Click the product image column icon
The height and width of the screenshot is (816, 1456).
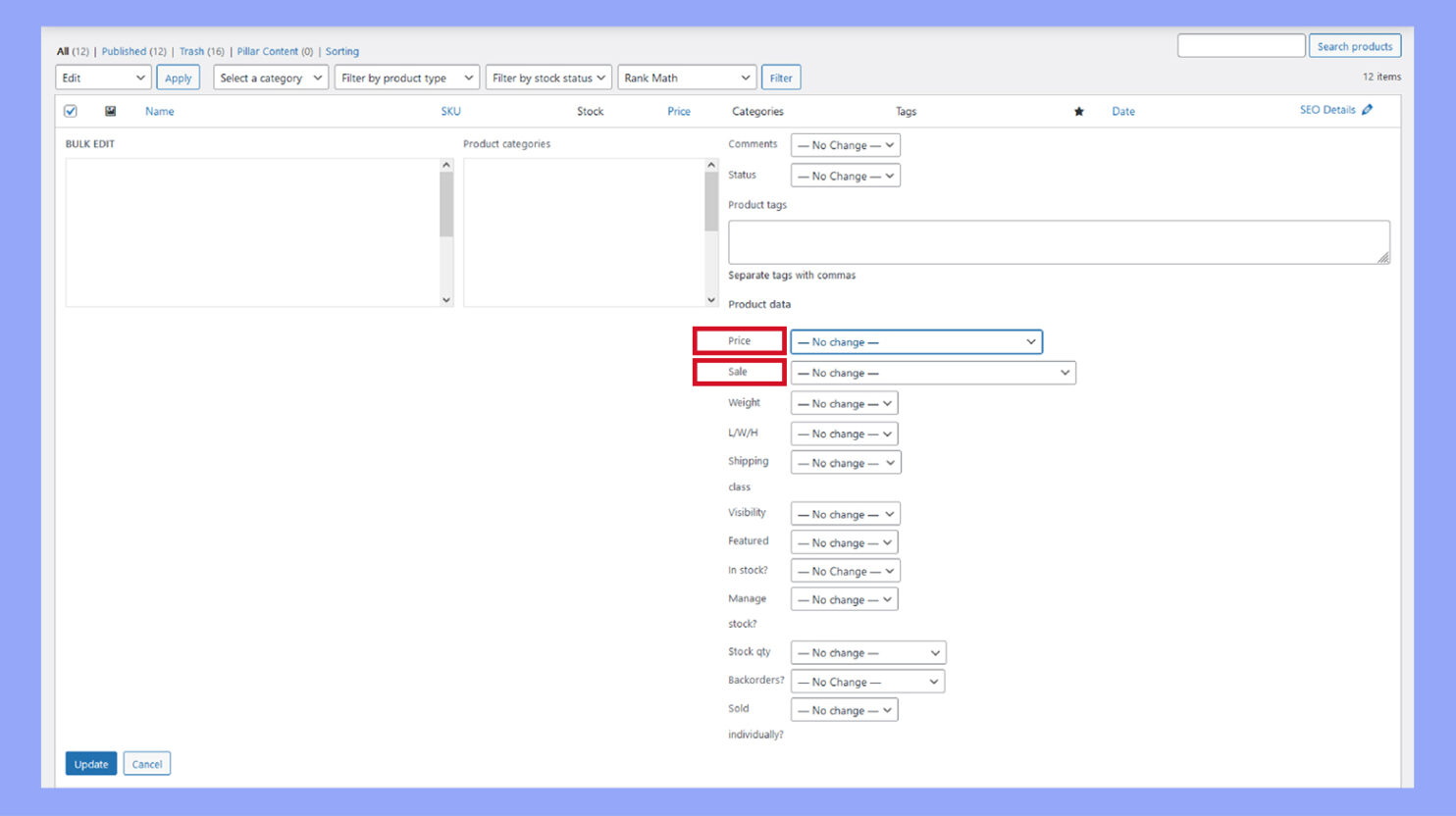click(111, 111)
